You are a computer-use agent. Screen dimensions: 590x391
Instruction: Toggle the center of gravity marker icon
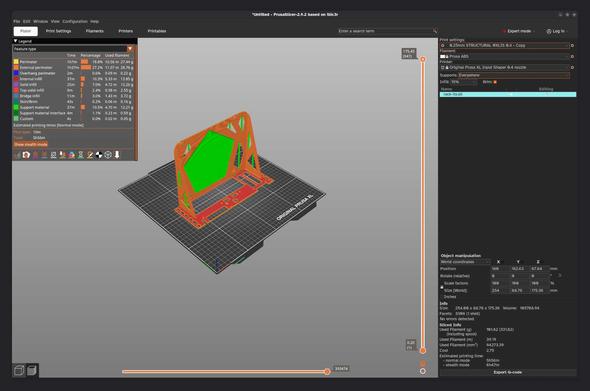pos(99,155)
